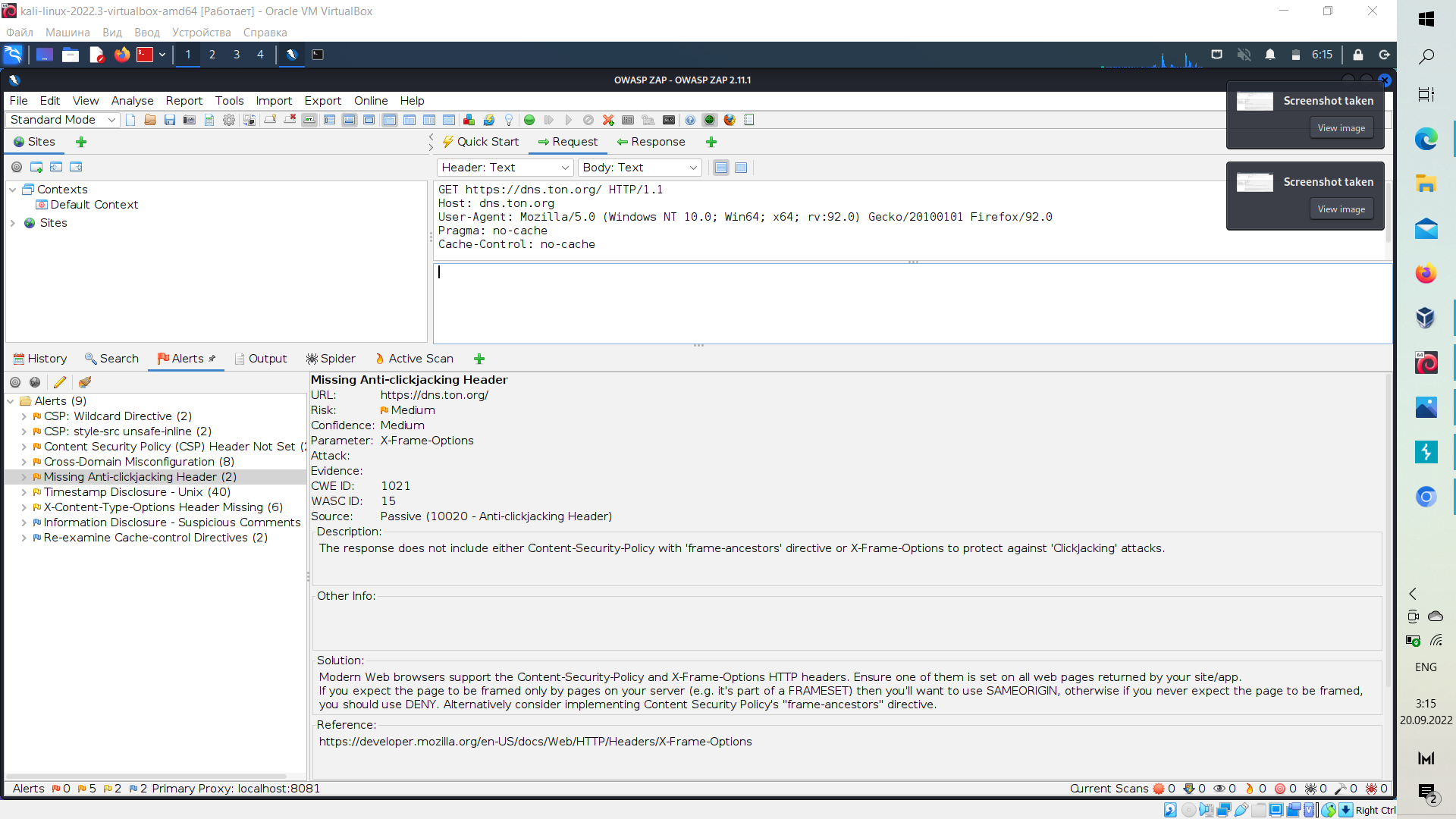This screenshot has height=819, width=1456.
Task: Toggle the Expand Sites Tab layout button
Action: point(329,120)
